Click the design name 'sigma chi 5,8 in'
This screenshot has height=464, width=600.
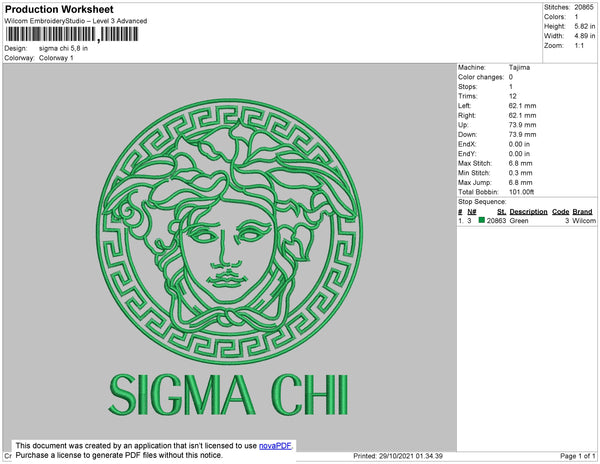coord(63,48)
